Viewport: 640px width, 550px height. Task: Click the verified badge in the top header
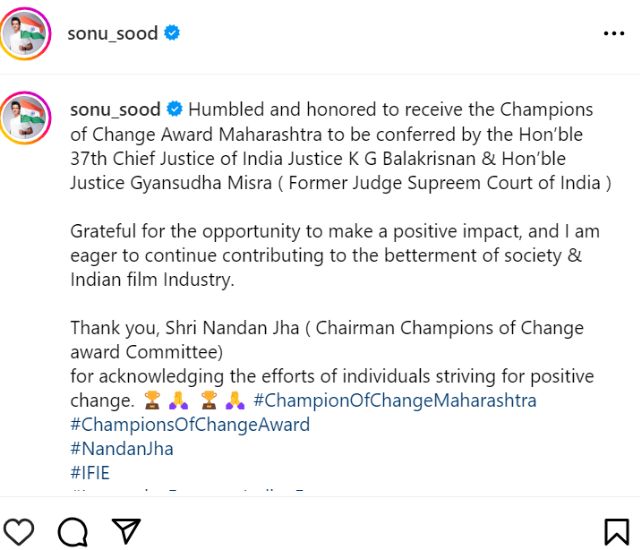(x=173, y=33)
